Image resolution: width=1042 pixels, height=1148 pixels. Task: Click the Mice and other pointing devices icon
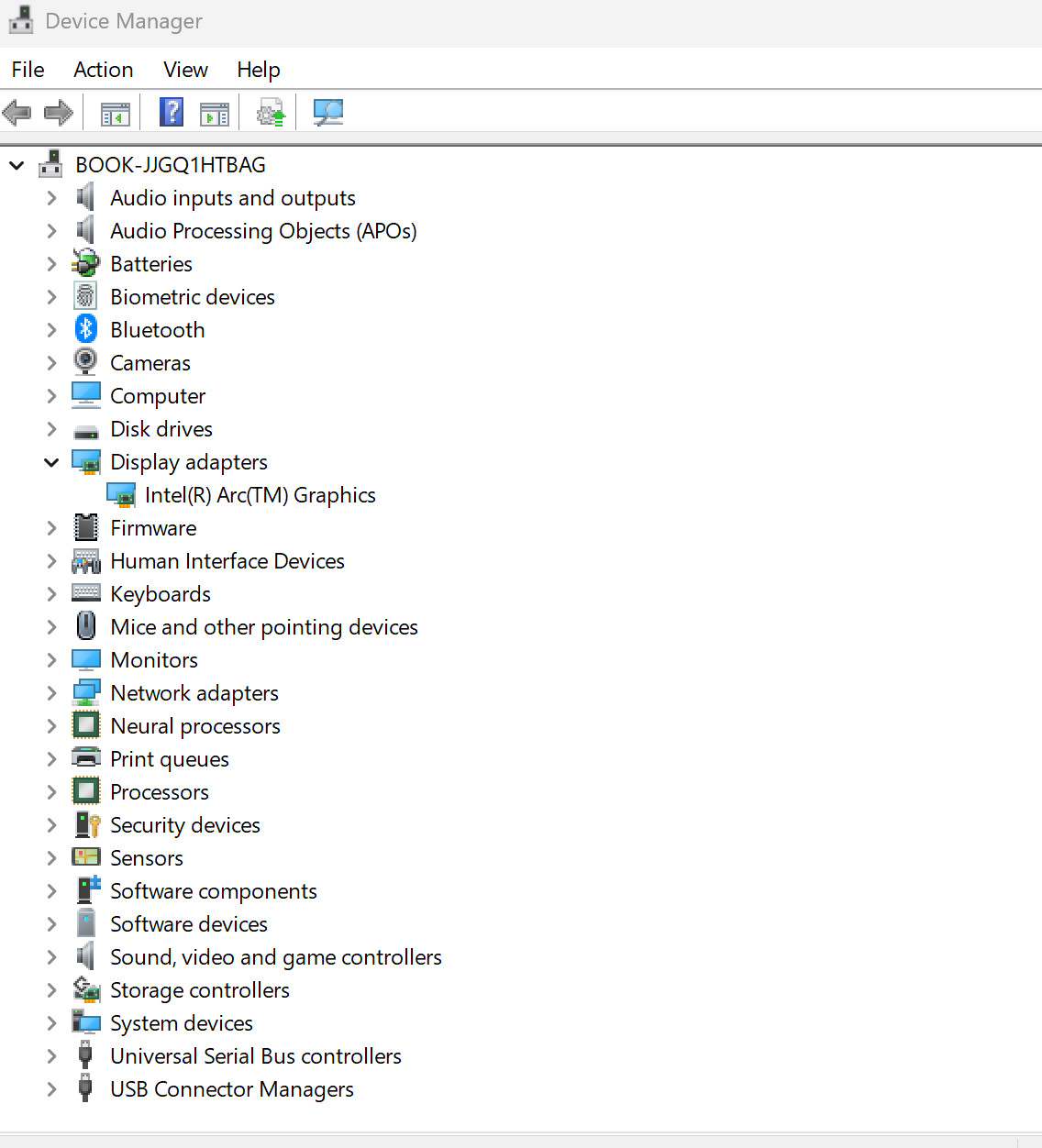click(x=86, y=625)
